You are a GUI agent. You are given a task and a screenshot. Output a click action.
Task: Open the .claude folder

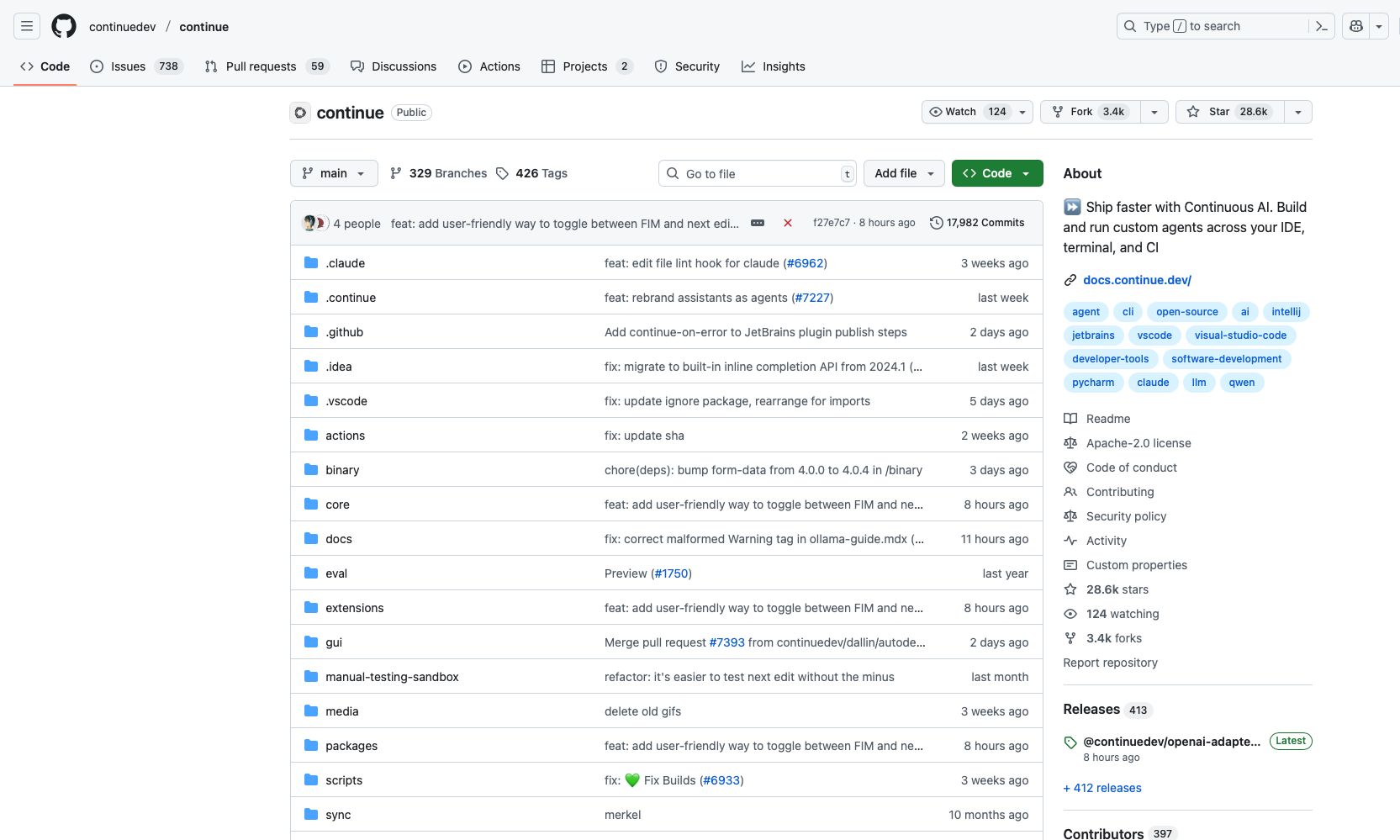point(345,263)
